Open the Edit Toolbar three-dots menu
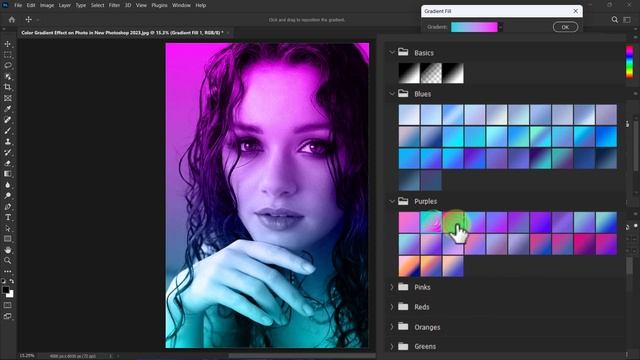 [x=7, y=271]
